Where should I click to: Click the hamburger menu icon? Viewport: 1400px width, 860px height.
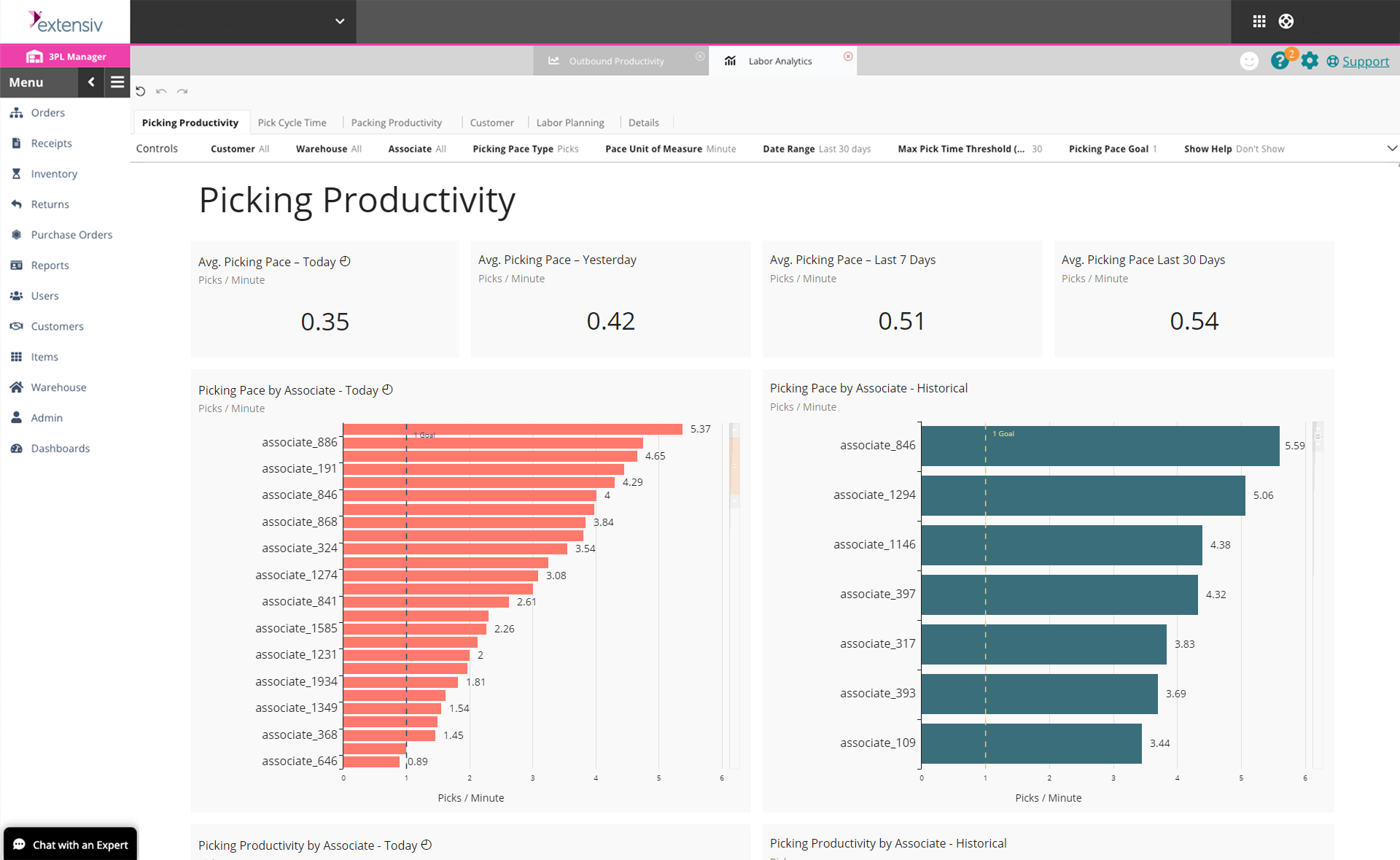pos(117,82)
